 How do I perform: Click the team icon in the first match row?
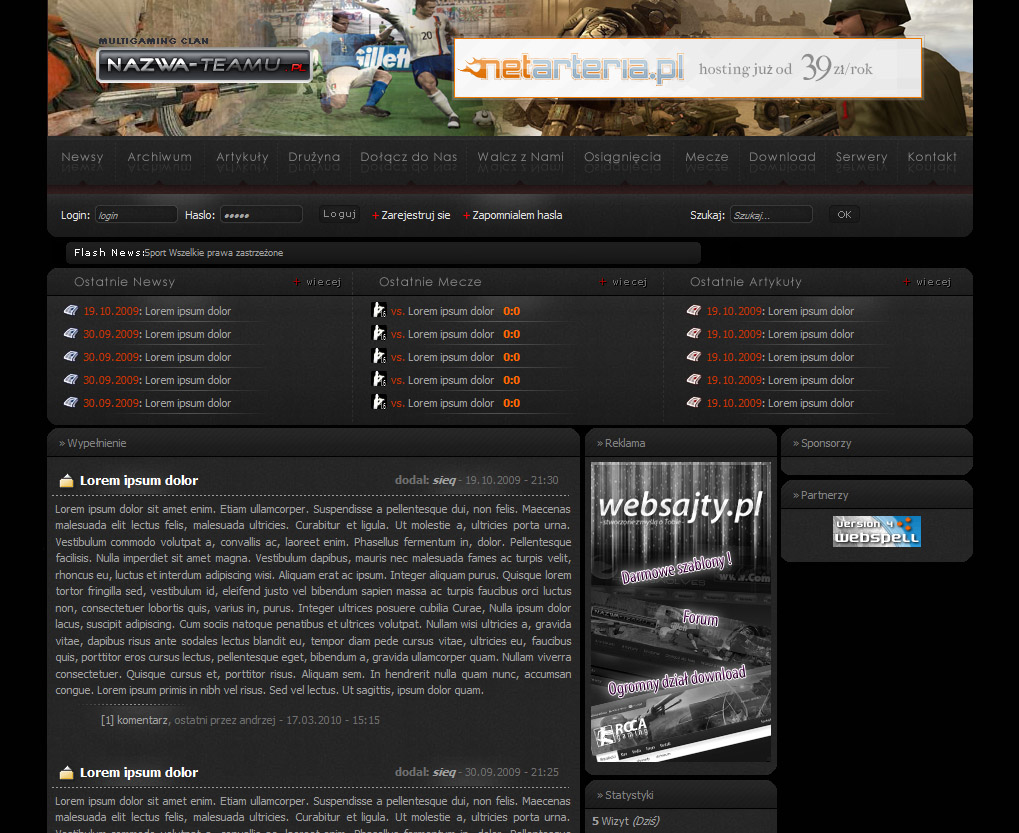pyautogui.click(x=379, y=311)
